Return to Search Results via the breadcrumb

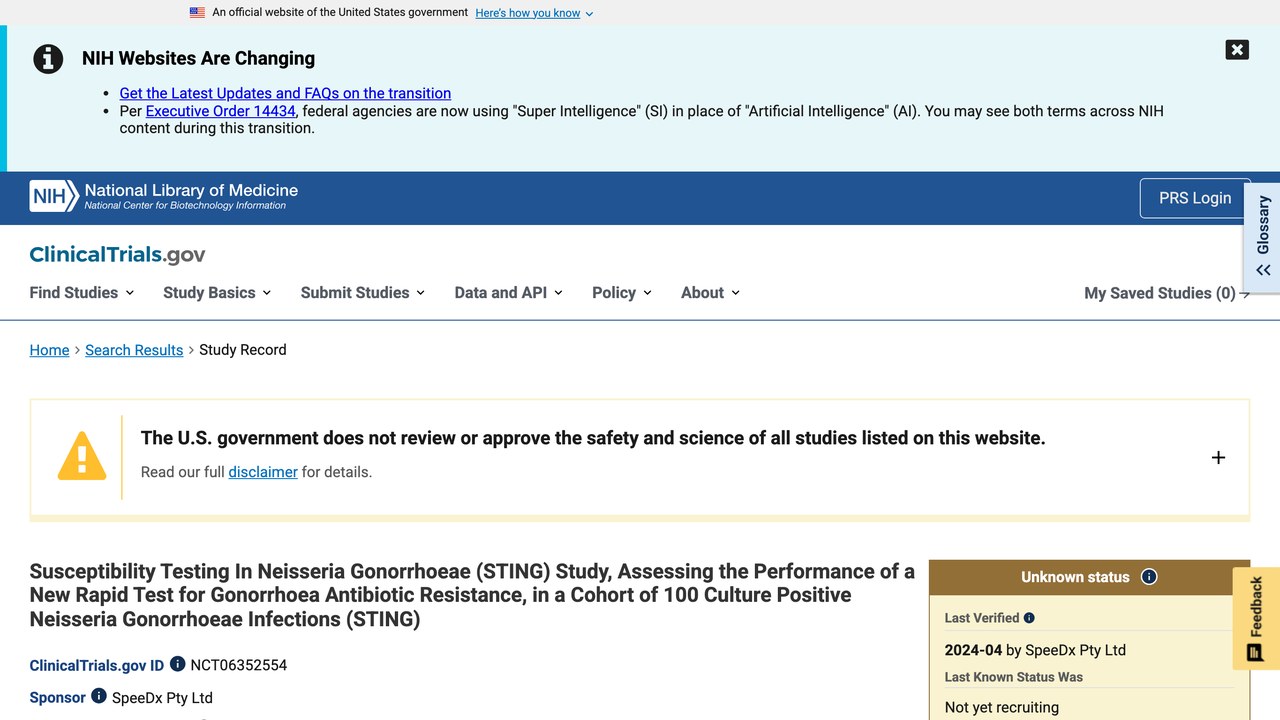point(134,350)
